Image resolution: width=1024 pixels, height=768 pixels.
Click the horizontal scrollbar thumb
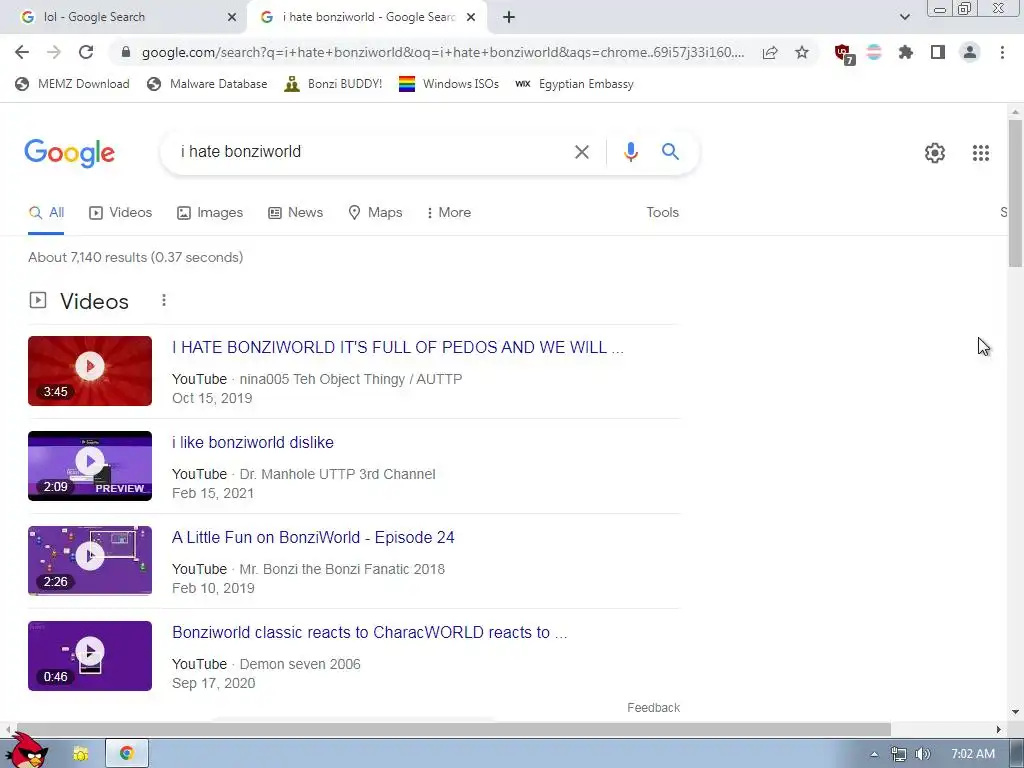452,729
